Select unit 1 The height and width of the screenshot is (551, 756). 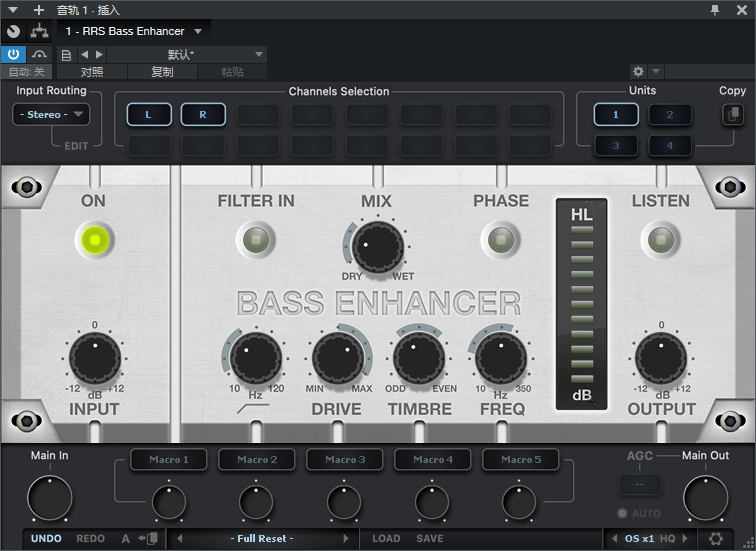(x=616, y=115)
